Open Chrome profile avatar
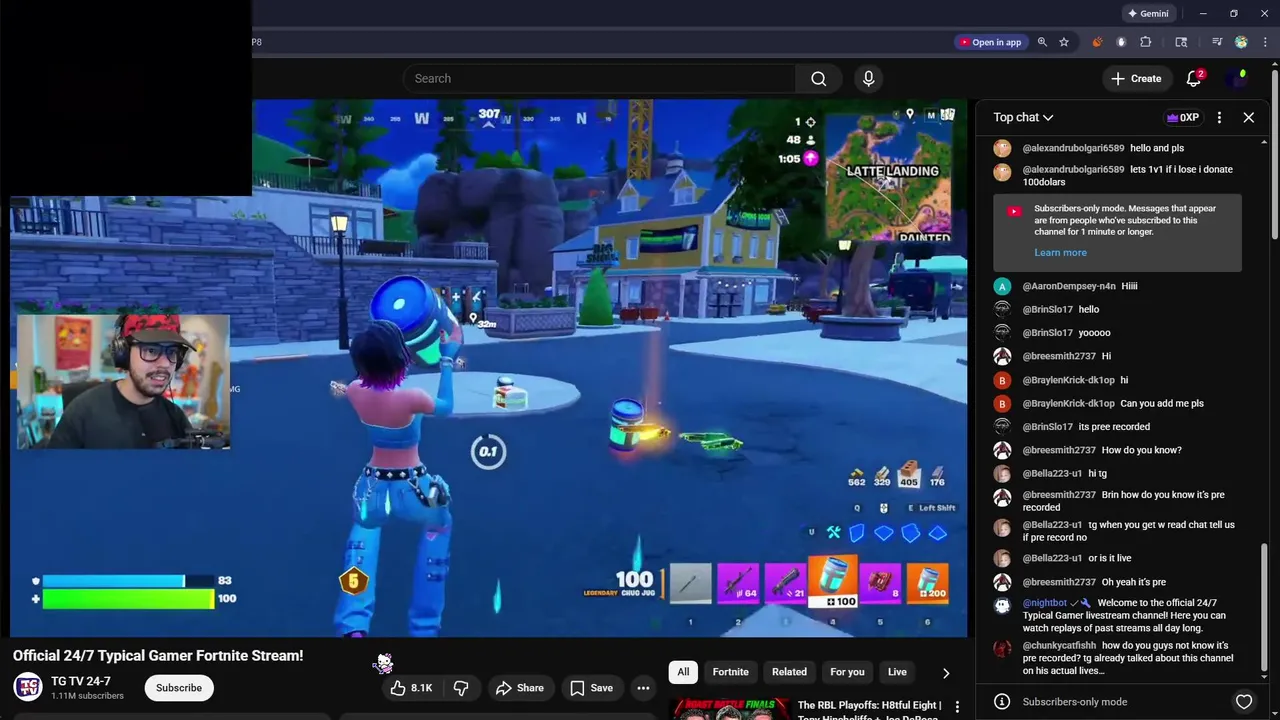Image resolution: width=1280 pixels, height=720 pixels. click(1241, 42)
